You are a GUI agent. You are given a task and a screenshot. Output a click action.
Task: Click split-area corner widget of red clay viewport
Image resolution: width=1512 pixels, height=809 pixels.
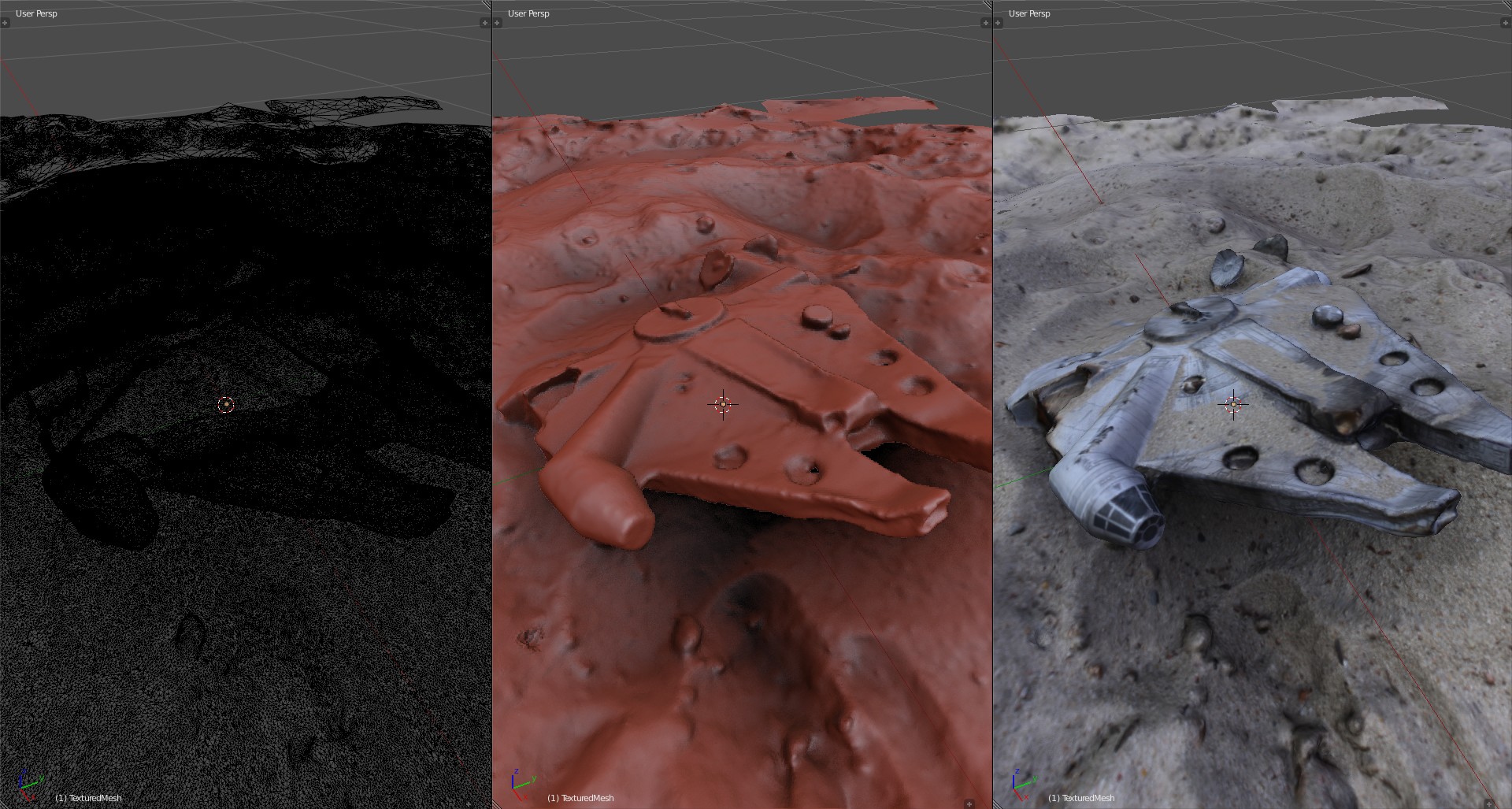click(x=987, y=5)
